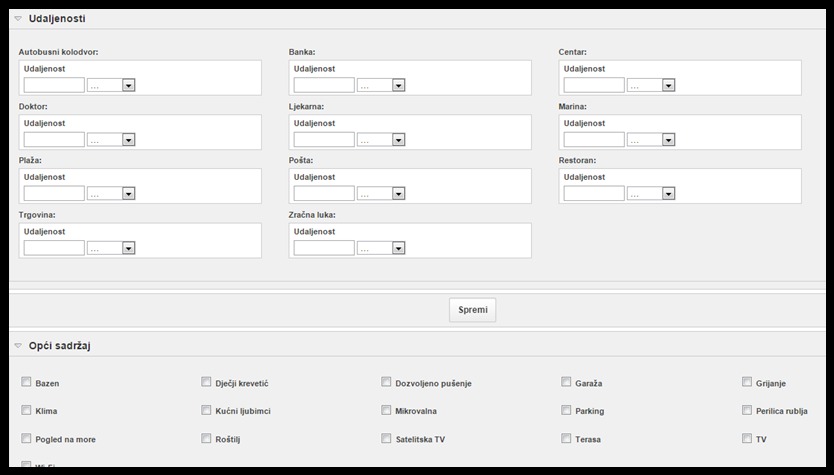Toggle the Dječji krevetić checkbox
The width and height of the screenshot is (834, 475).
click(206, 382)
